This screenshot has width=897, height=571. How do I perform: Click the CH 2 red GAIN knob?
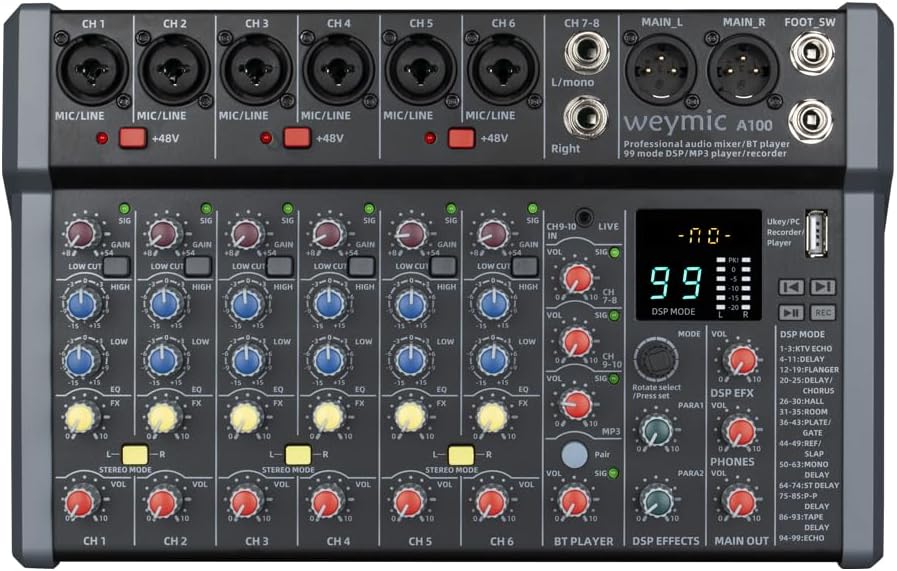pos(163,236)
